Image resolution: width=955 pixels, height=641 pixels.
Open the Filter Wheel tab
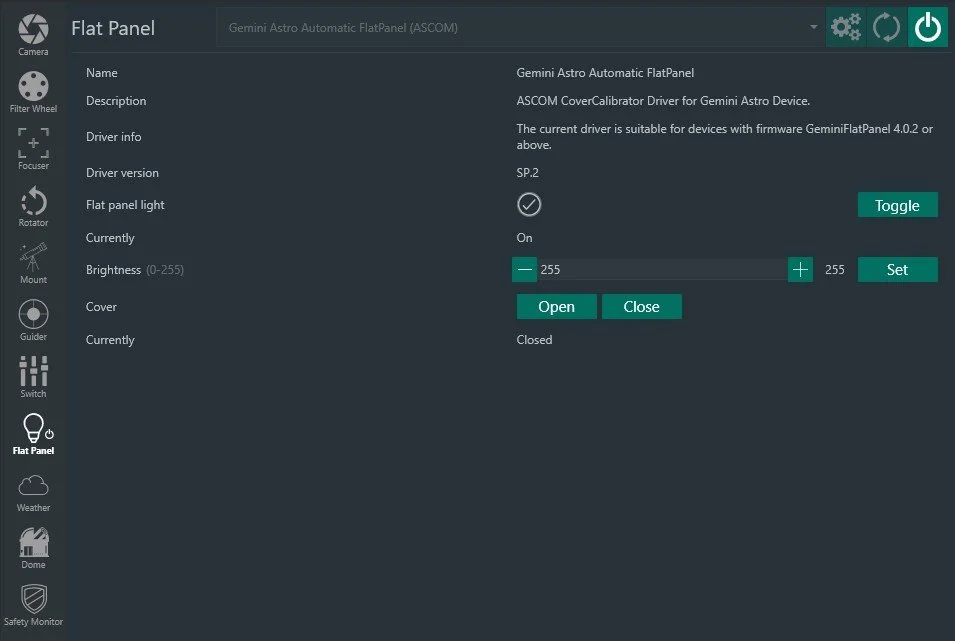(x=33, y=92)
